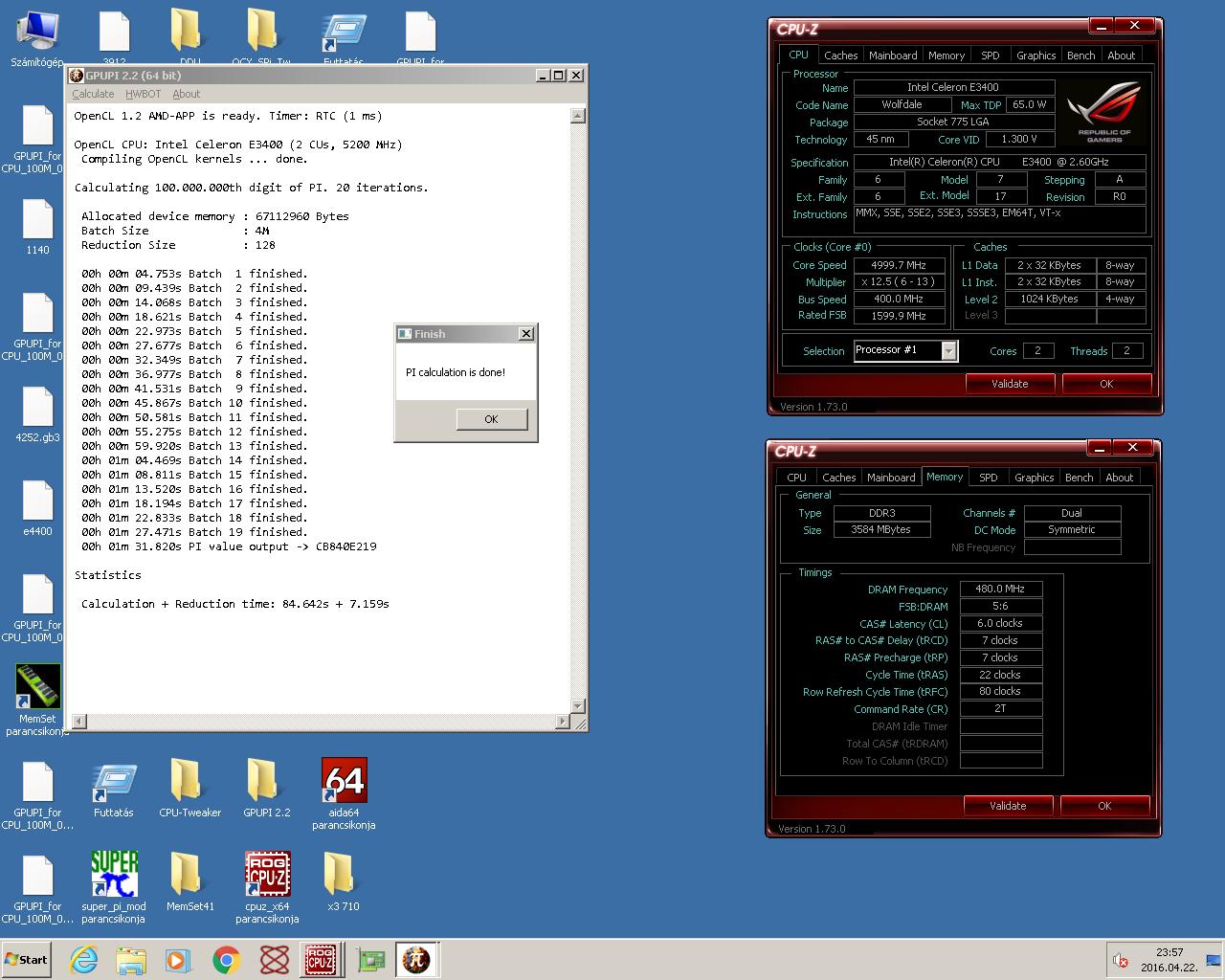Click Validate in CPU-Z memory window
The height and width of the screenshot is (980, 1225).
click(1008, 806)
